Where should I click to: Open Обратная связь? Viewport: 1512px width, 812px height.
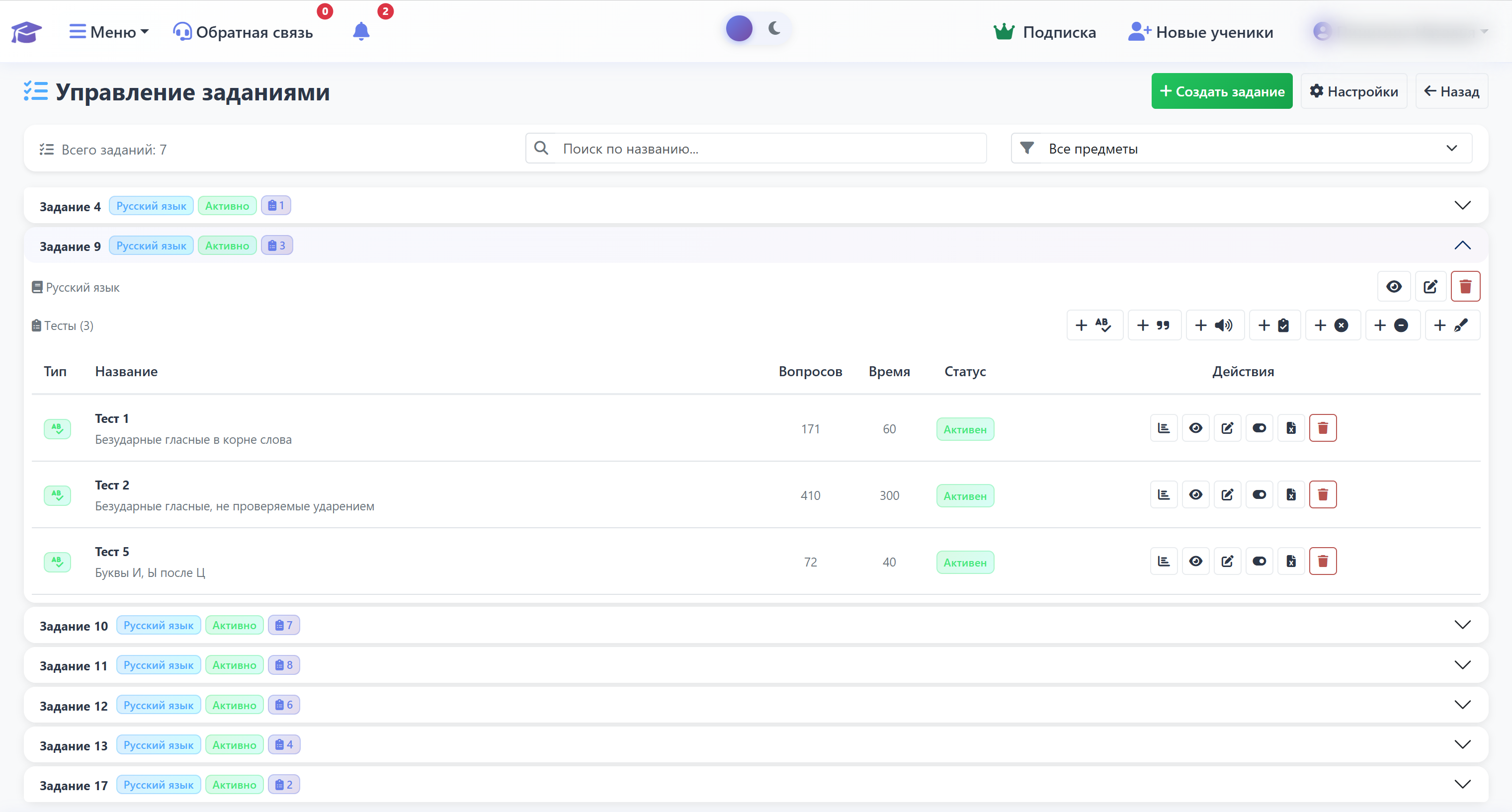point(243,32)
